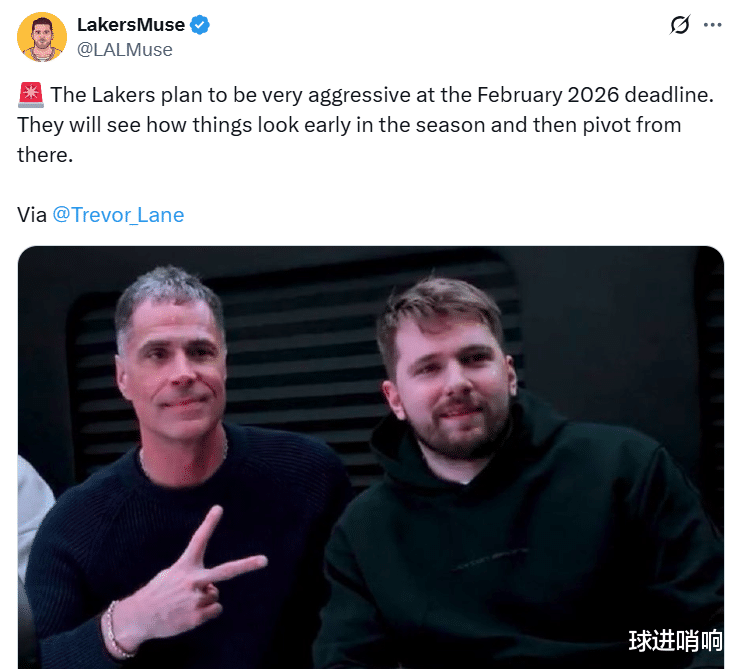
Task: Click the blue verified checkmark badge
Action: point(200,25)
